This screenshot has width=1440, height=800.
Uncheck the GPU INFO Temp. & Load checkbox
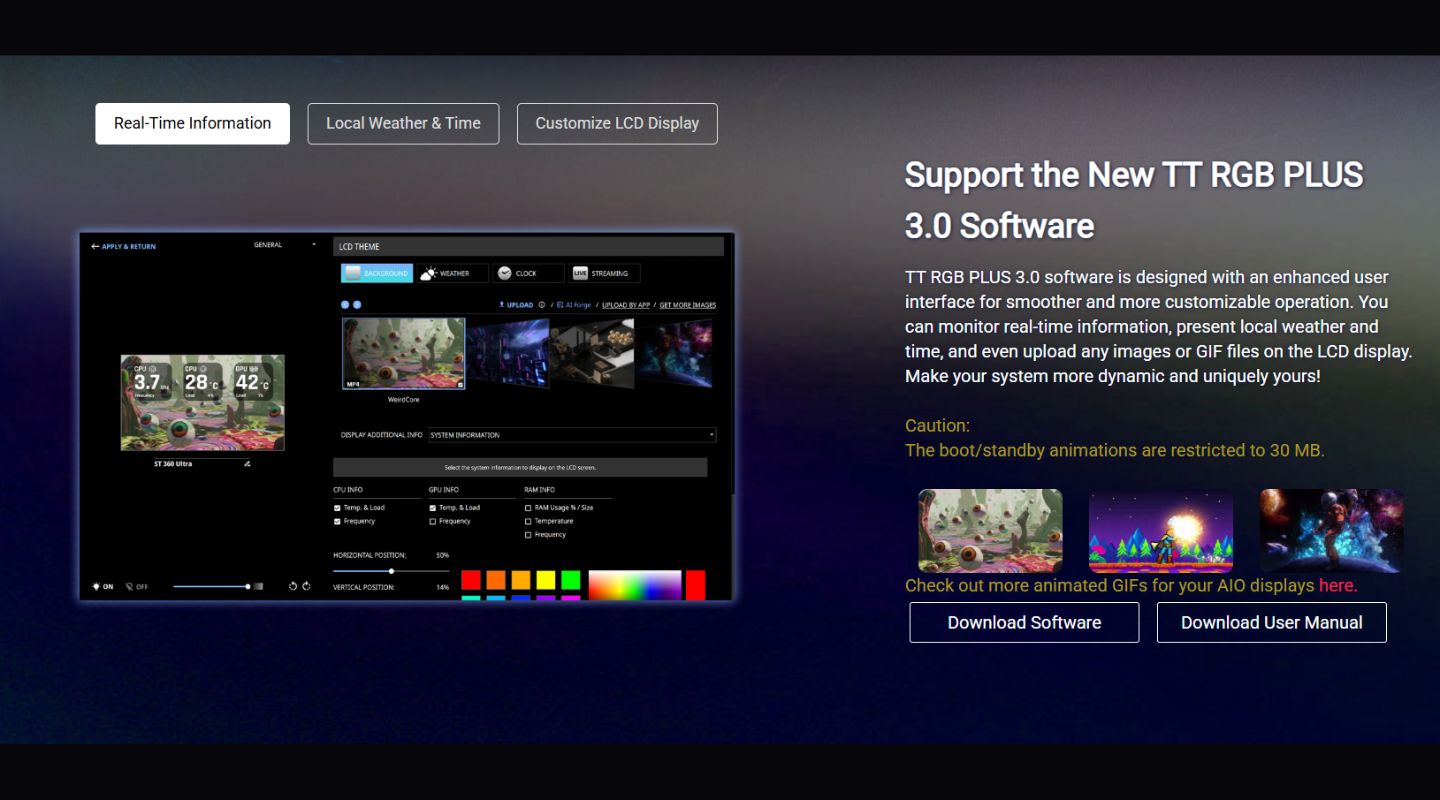[432, 508]
